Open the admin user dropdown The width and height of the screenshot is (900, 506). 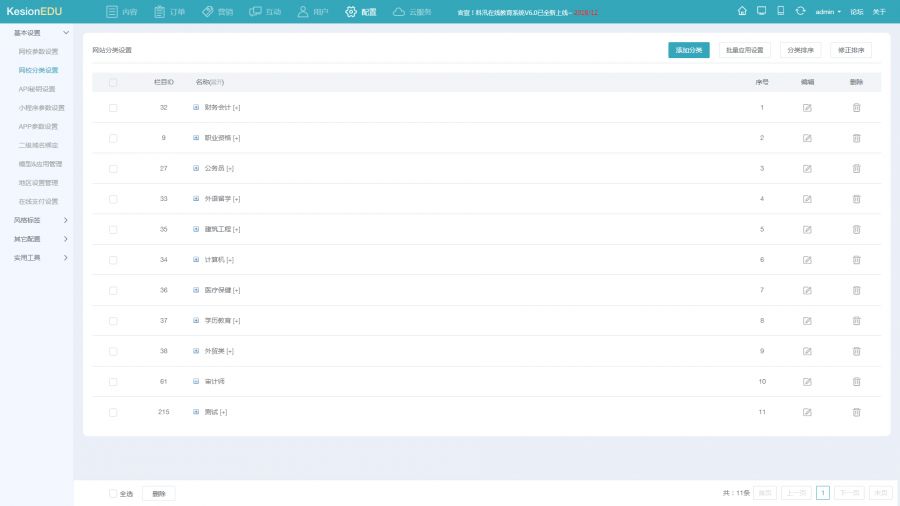click(x=828, y=11)
